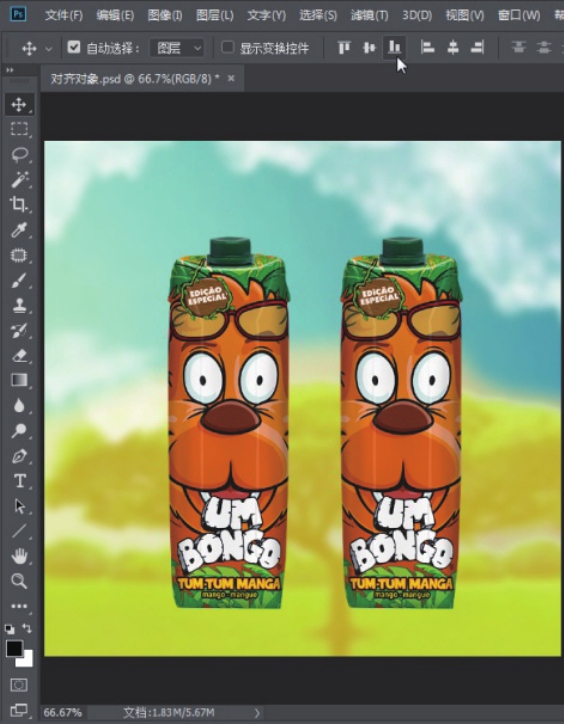Select the Brush tool
The height and width of the screenshot is (725, 564).
(x=19, y=280)
